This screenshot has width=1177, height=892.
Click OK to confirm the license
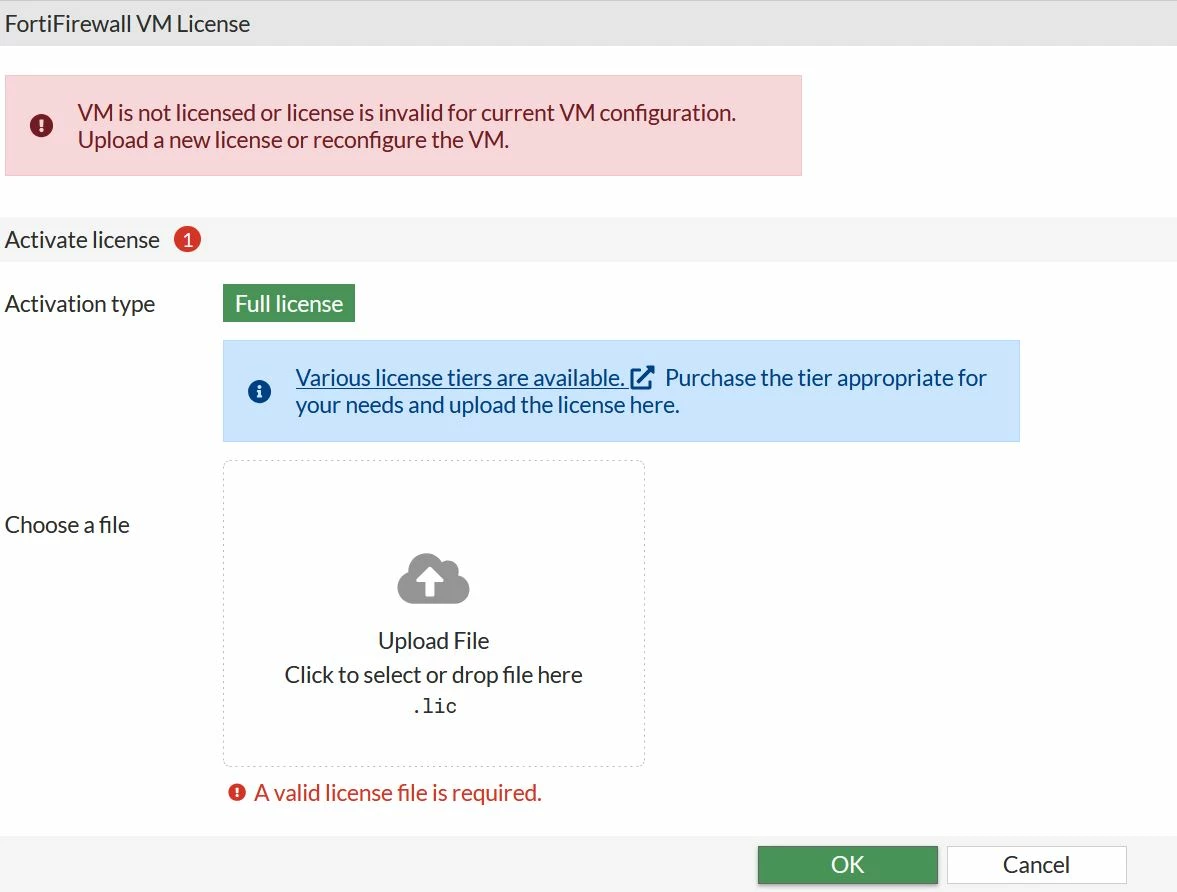coord(847,865)
